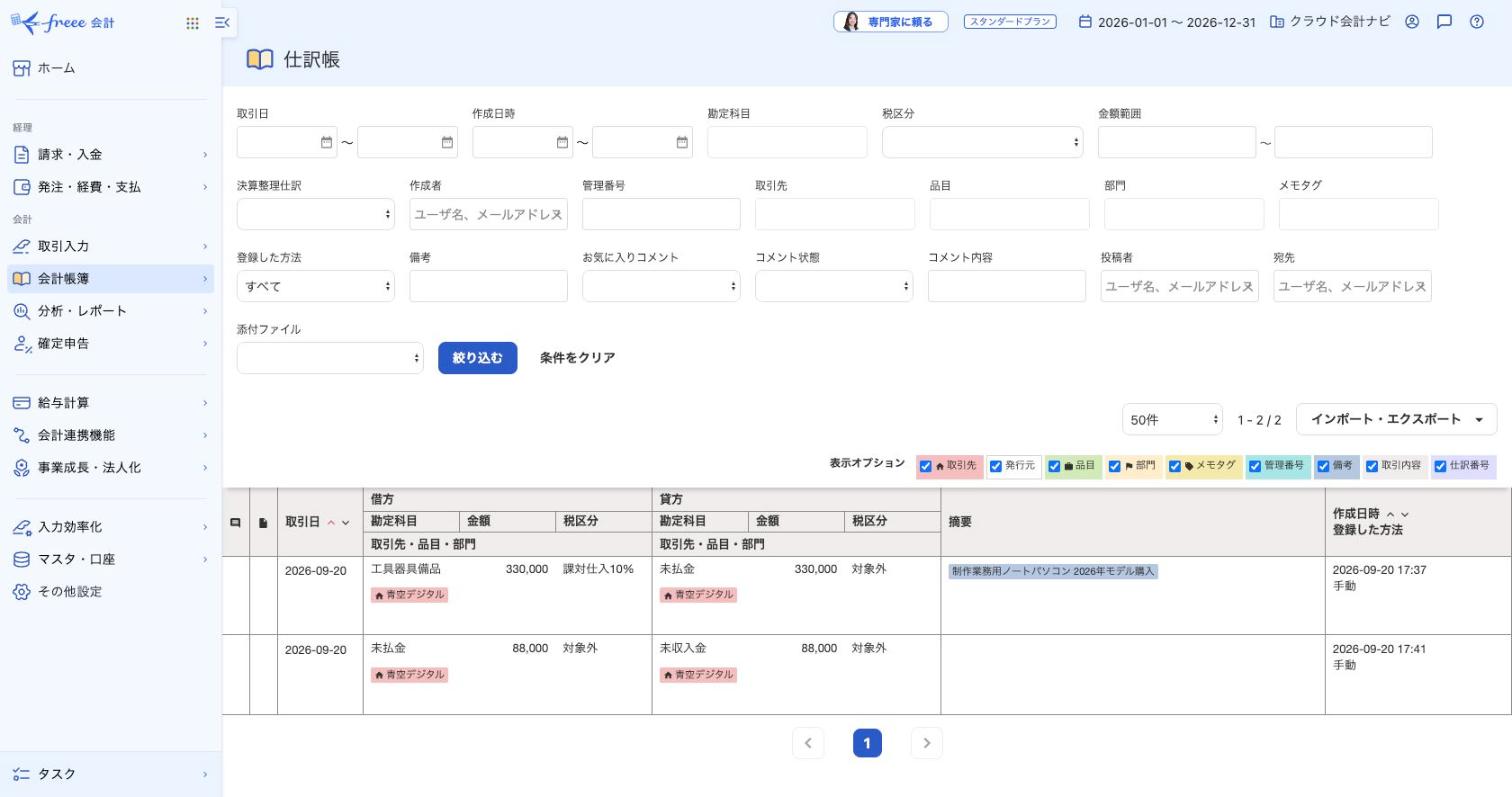Open 分析・レポート menu
Screen dimensions: 1512x797
[x=110, y=311]
